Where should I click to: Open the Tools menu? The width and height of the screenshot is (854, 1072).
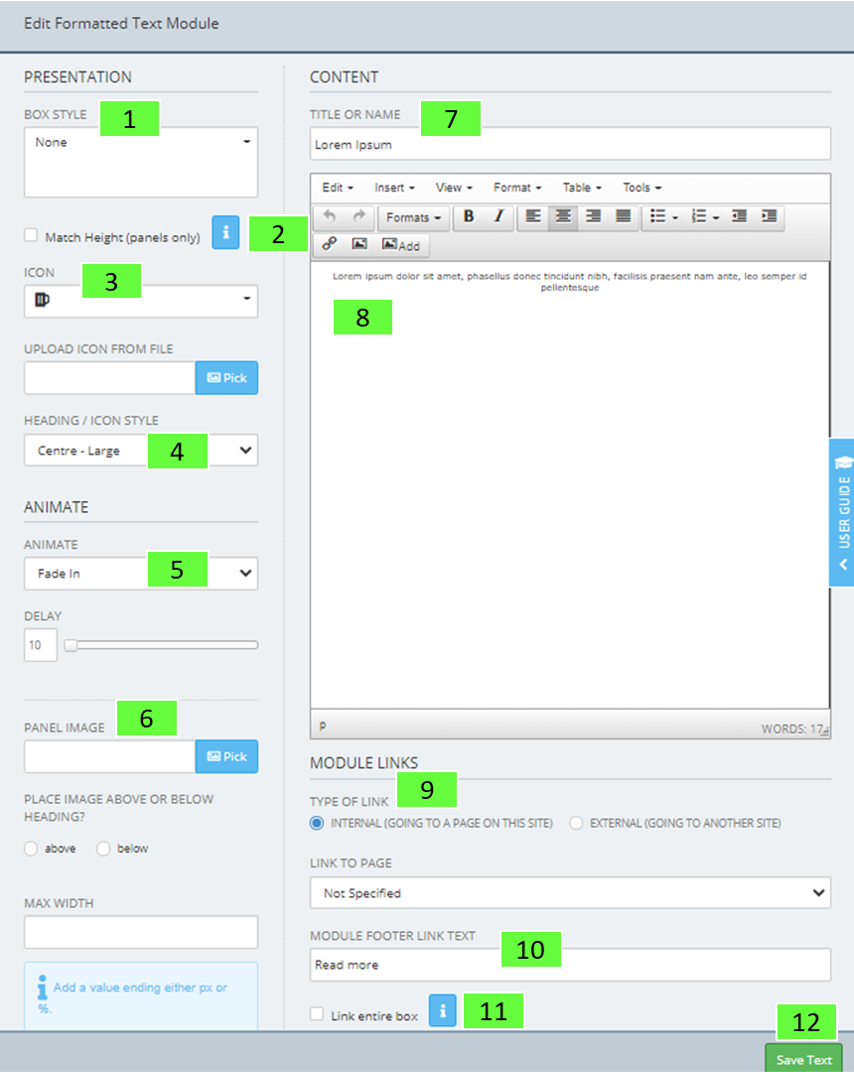[642, 187]
